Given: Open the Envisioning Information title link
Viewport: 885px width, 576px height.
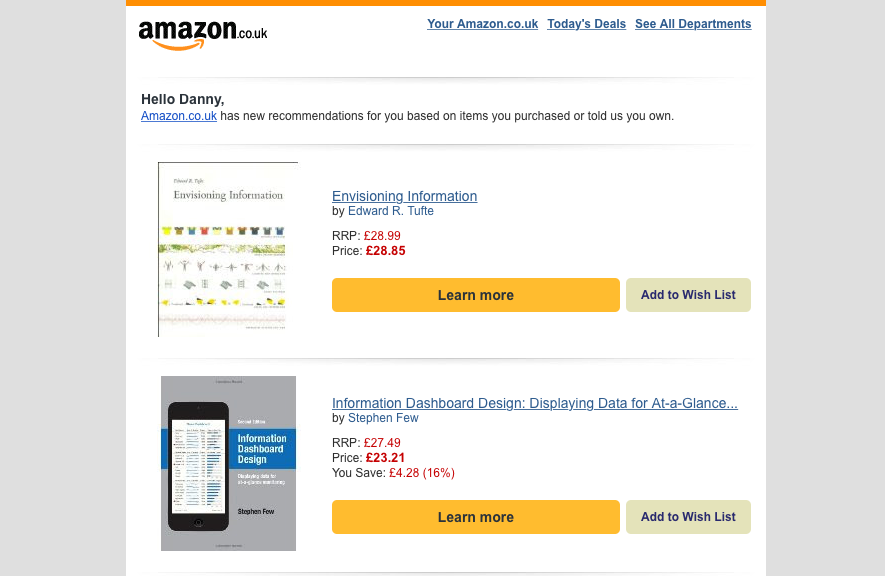Looking at the screenshot, I should (404, 196).
